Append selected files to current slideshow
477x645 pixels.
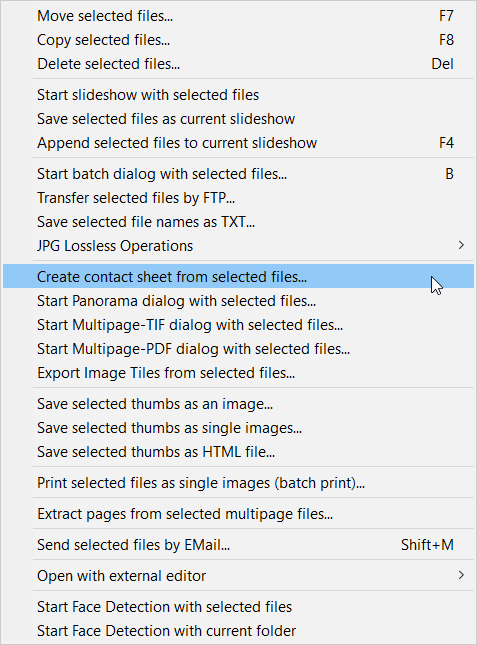[238, 143]
